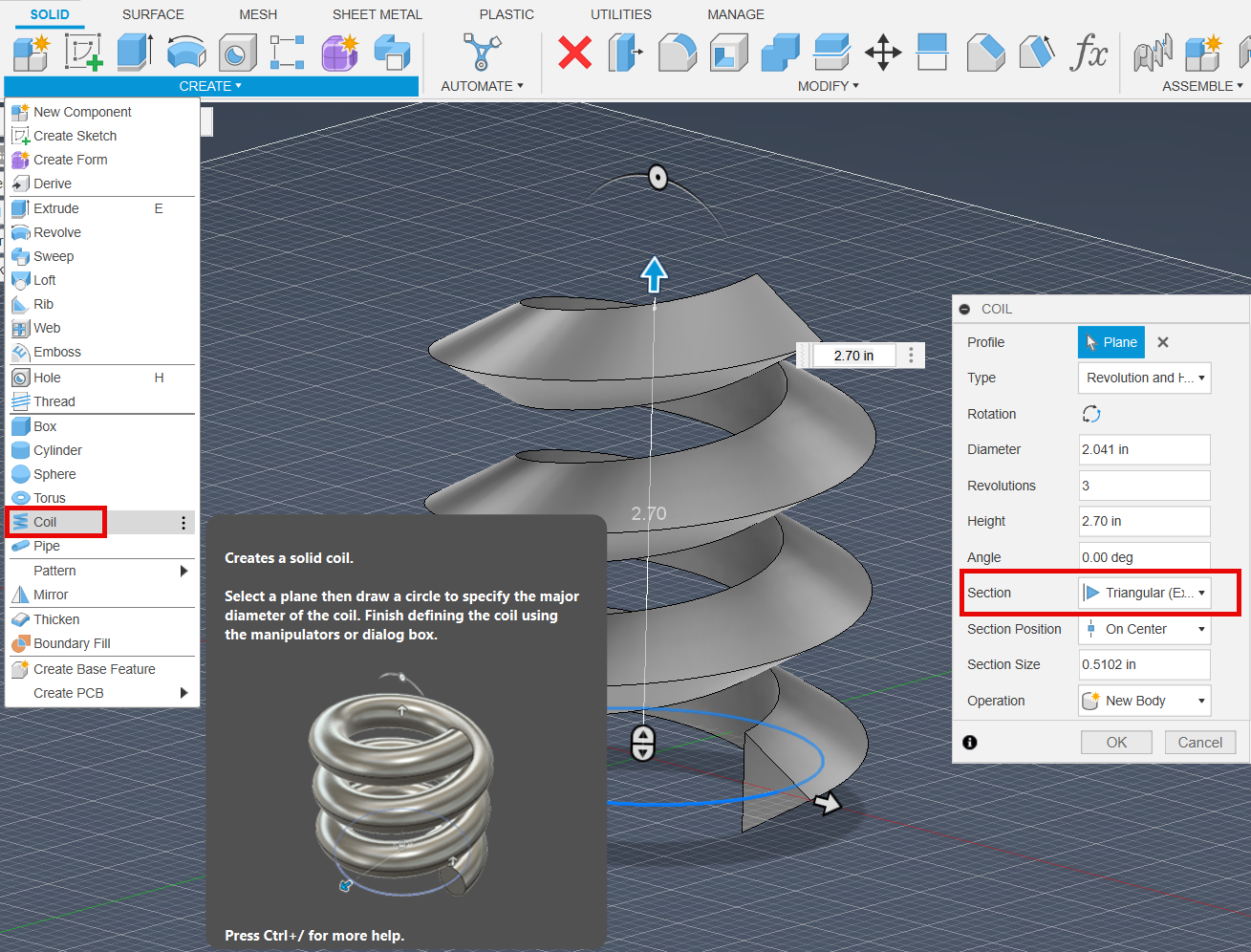Open Change Parameters fx icon
This screenshot has height=952, width=1251.
click(1089, 53)
